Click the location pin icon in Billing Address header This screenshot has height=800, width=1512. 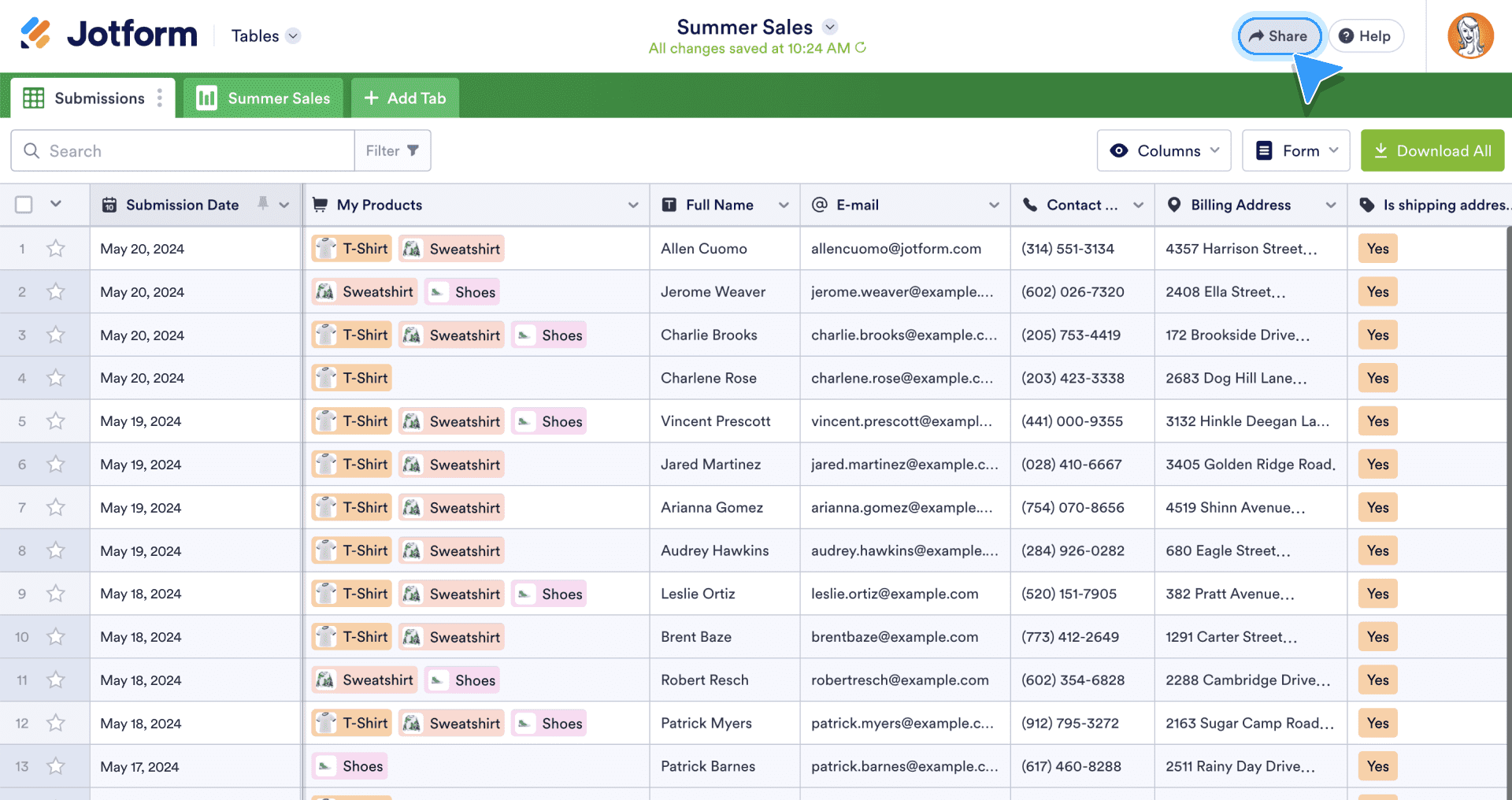pyautogui.click(x=1174, y=205)
